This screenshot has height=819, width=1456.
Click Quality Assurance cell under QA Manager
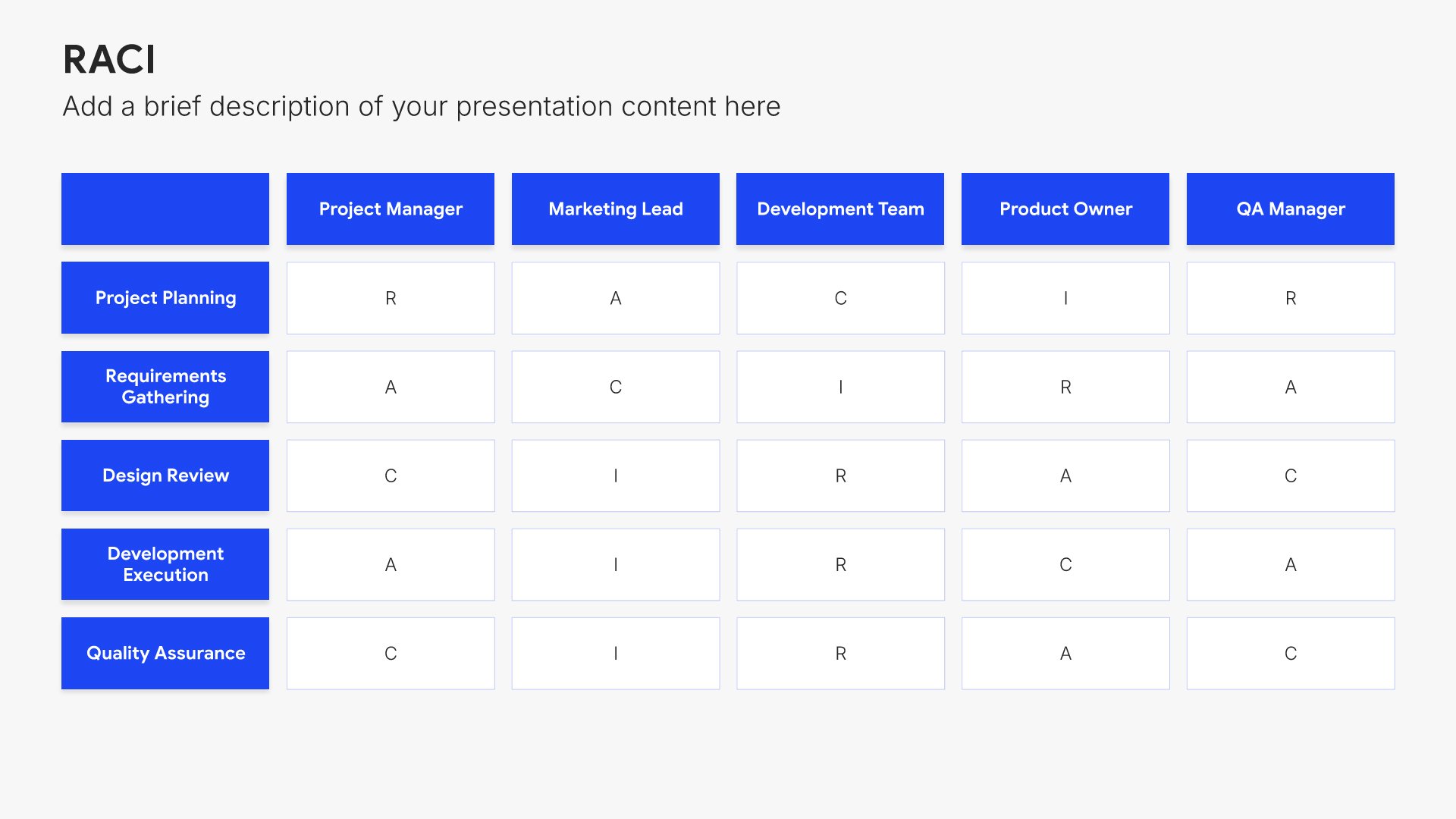coord(1291,653)
